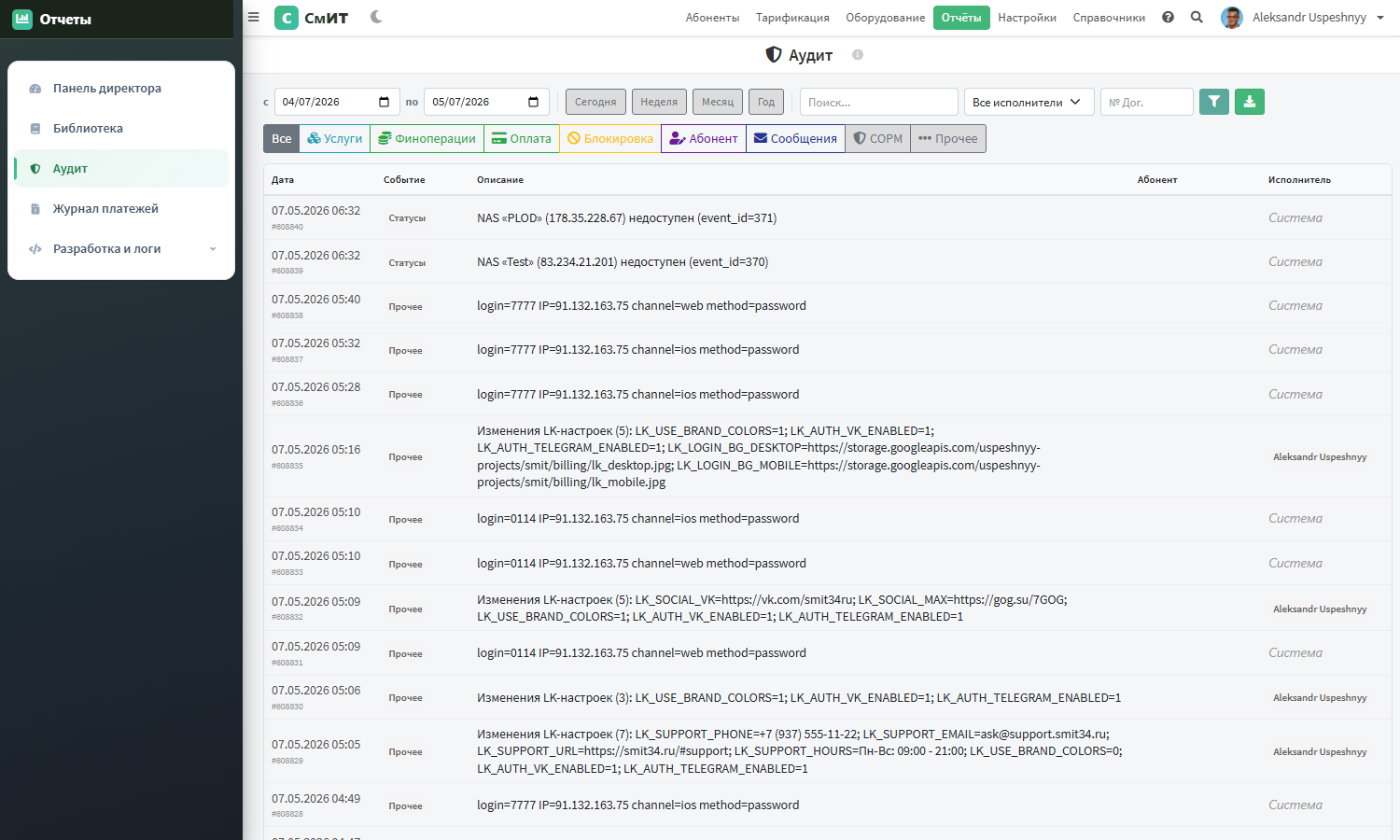1400x840 pixels.
Task: Click the СмИТ logo icon
Action: (x=287, y=18)
